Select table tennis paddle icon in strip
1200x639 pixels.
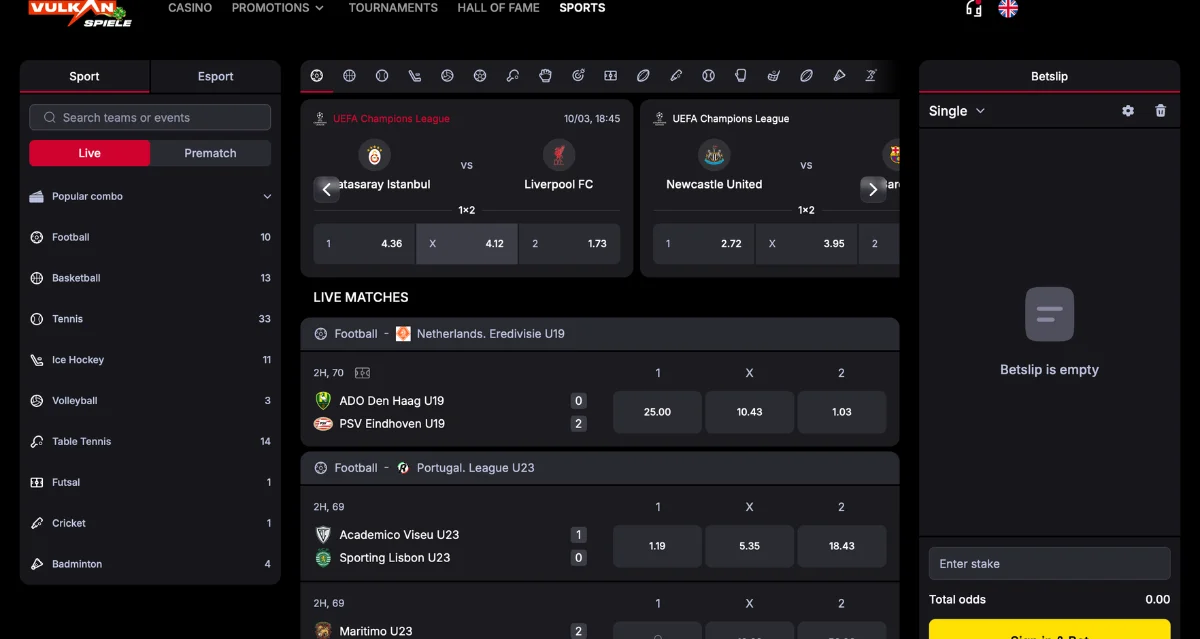[x=513, y=75]
